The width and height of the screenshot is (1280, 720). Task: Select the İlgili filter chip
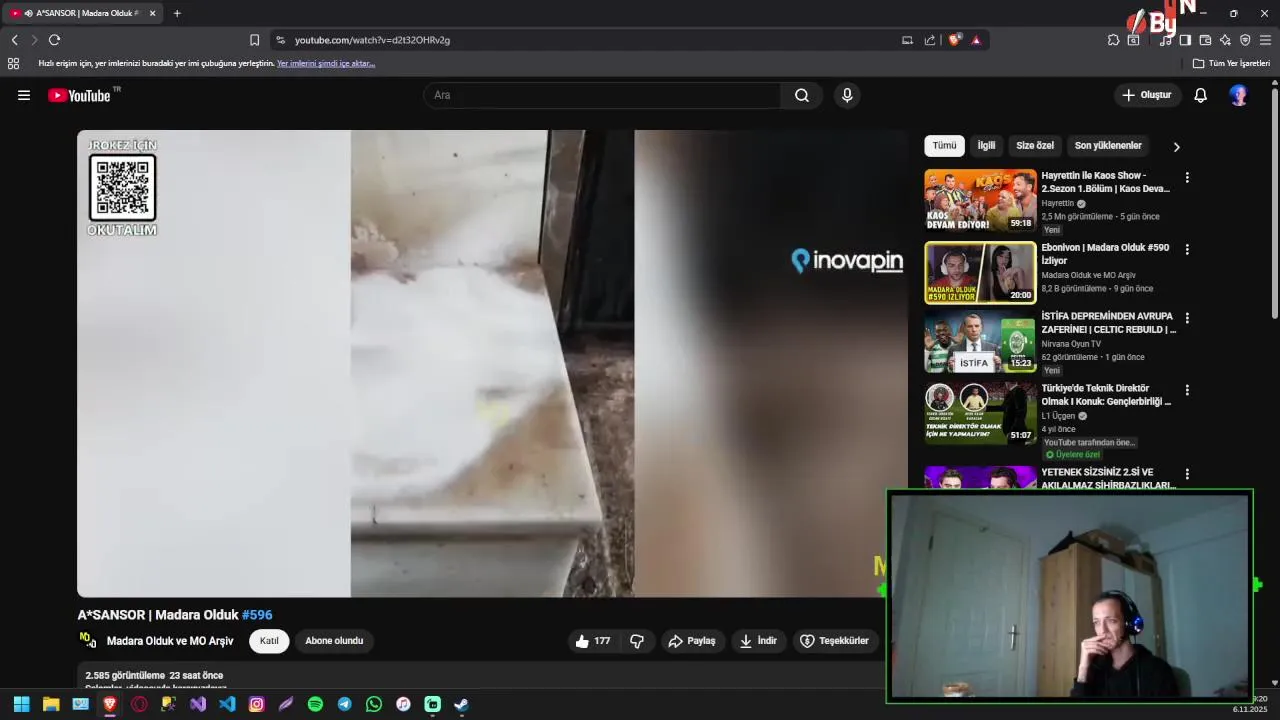(x=986, y=146)
